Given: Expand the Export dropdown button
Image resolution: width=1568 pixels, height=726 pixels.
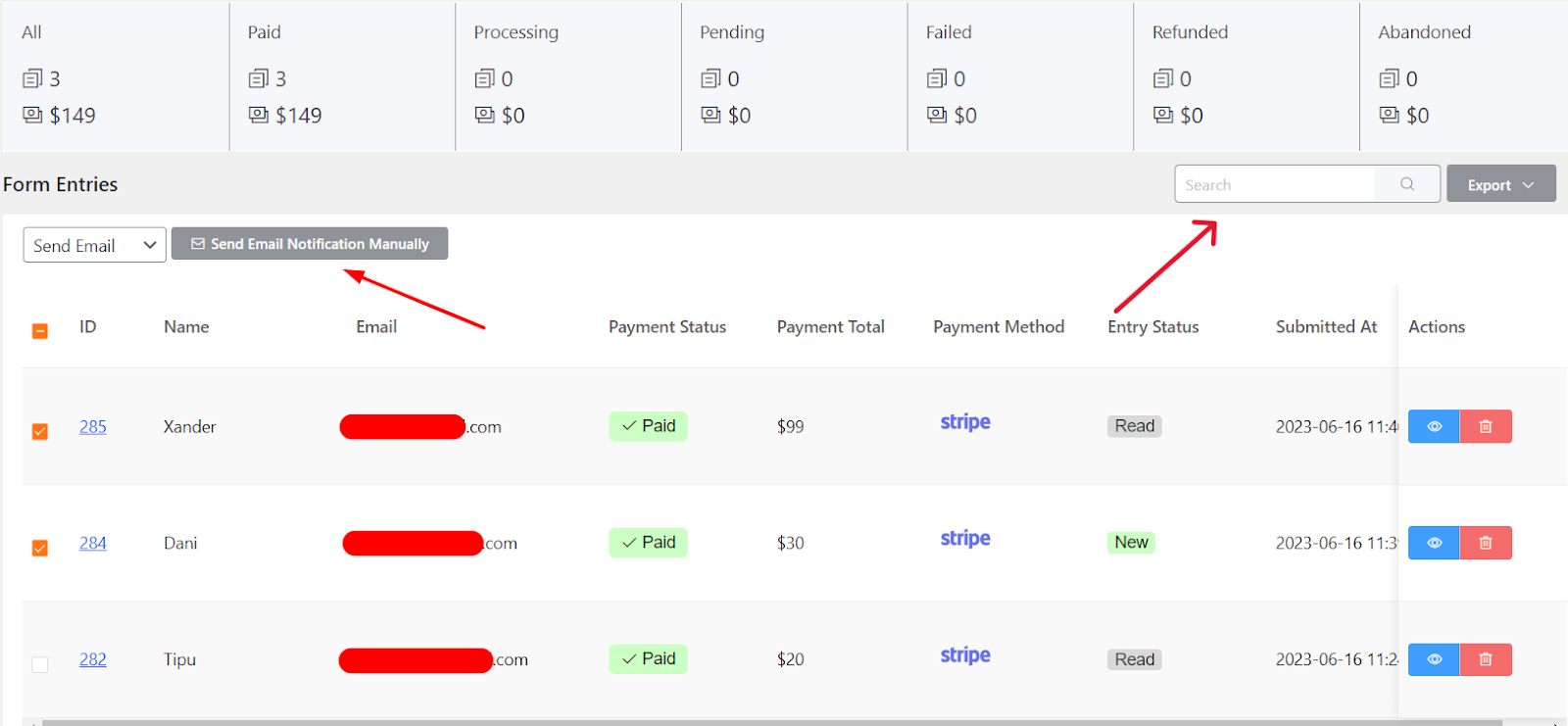Looking at the screenshot, I should click(x=1500, y=184).
